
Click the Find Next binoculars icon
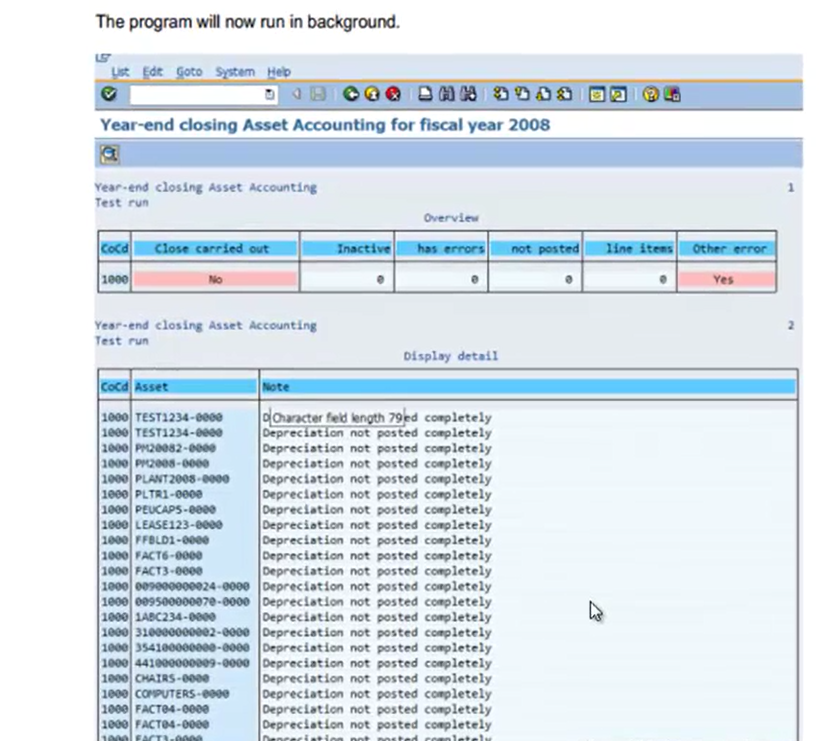coord(468,94)
